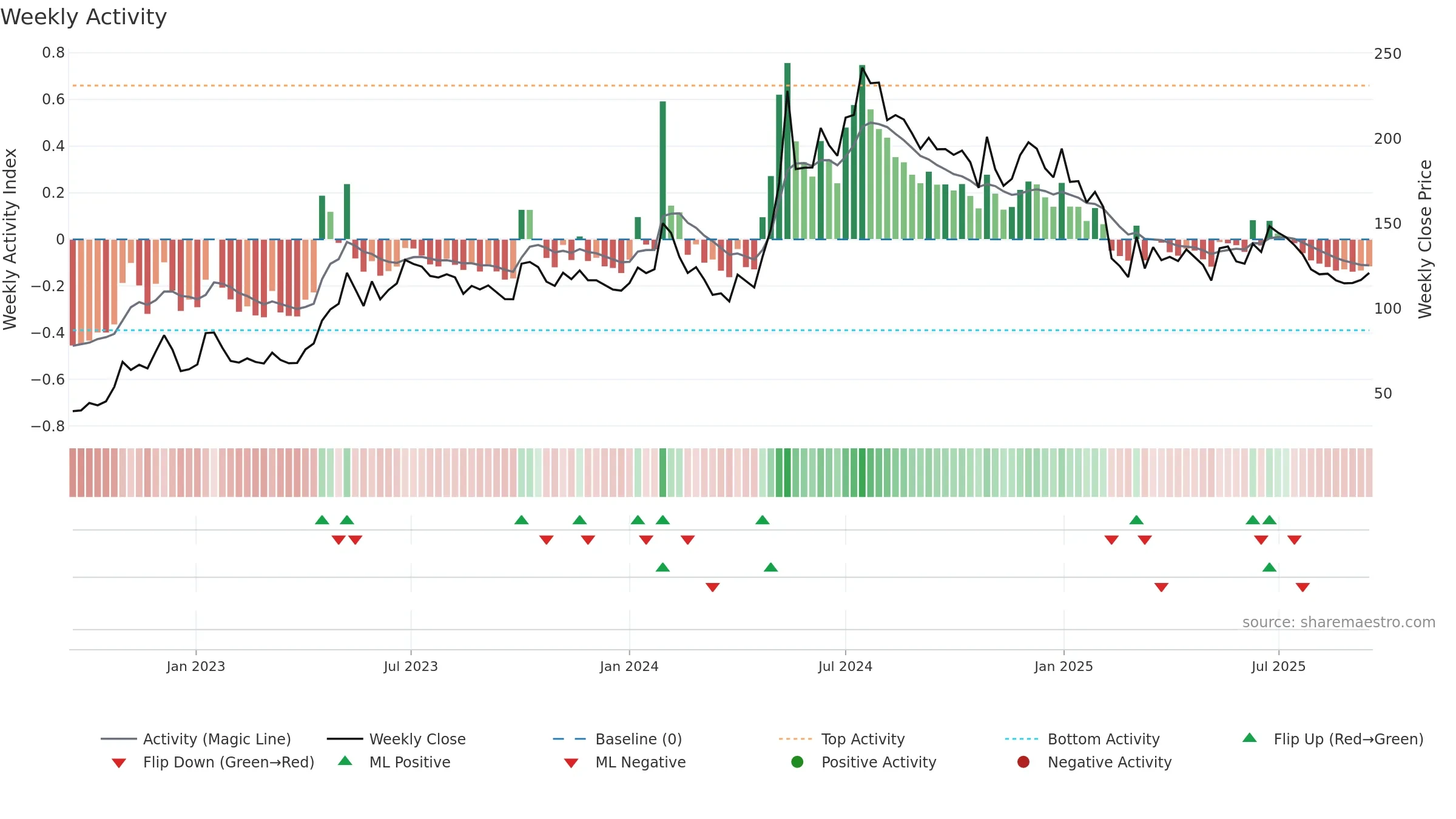The width and height of the screenshot is (1456, 819).
Task: Click the Jul 2024 axis label
Action: [845, 666]
